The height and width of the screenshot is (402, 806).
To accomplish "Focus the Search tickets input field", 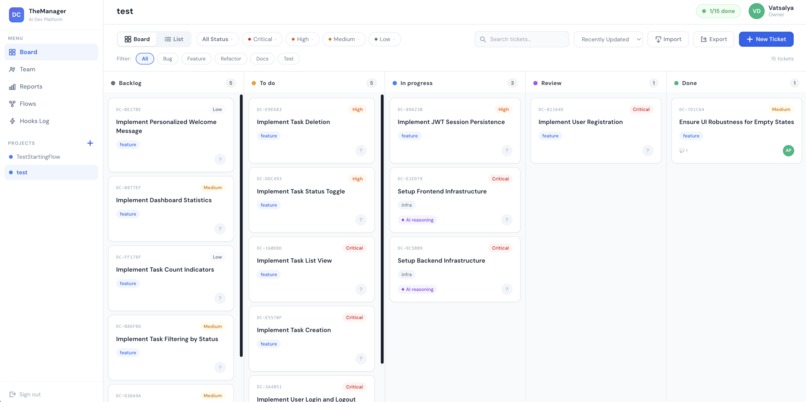I will pos(522,39).
